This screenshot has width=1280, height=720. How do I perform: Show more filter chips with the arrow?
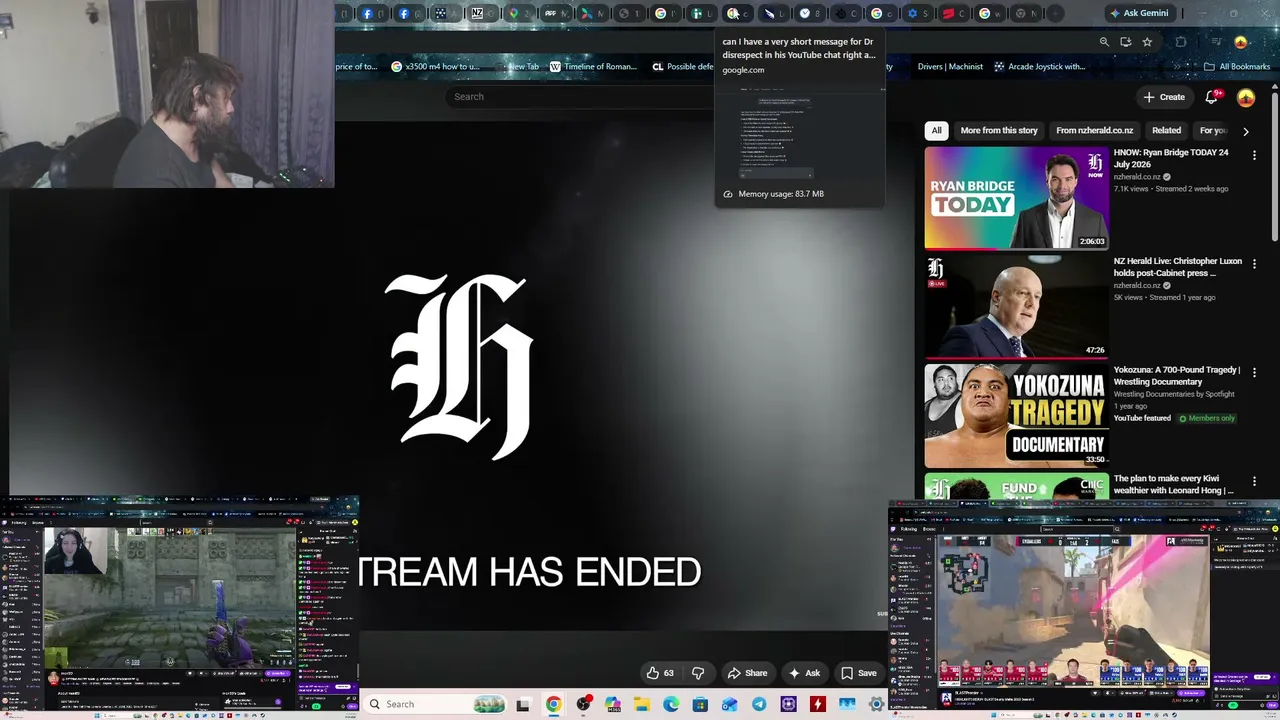pyautogui.click(x=1245, y=131)
